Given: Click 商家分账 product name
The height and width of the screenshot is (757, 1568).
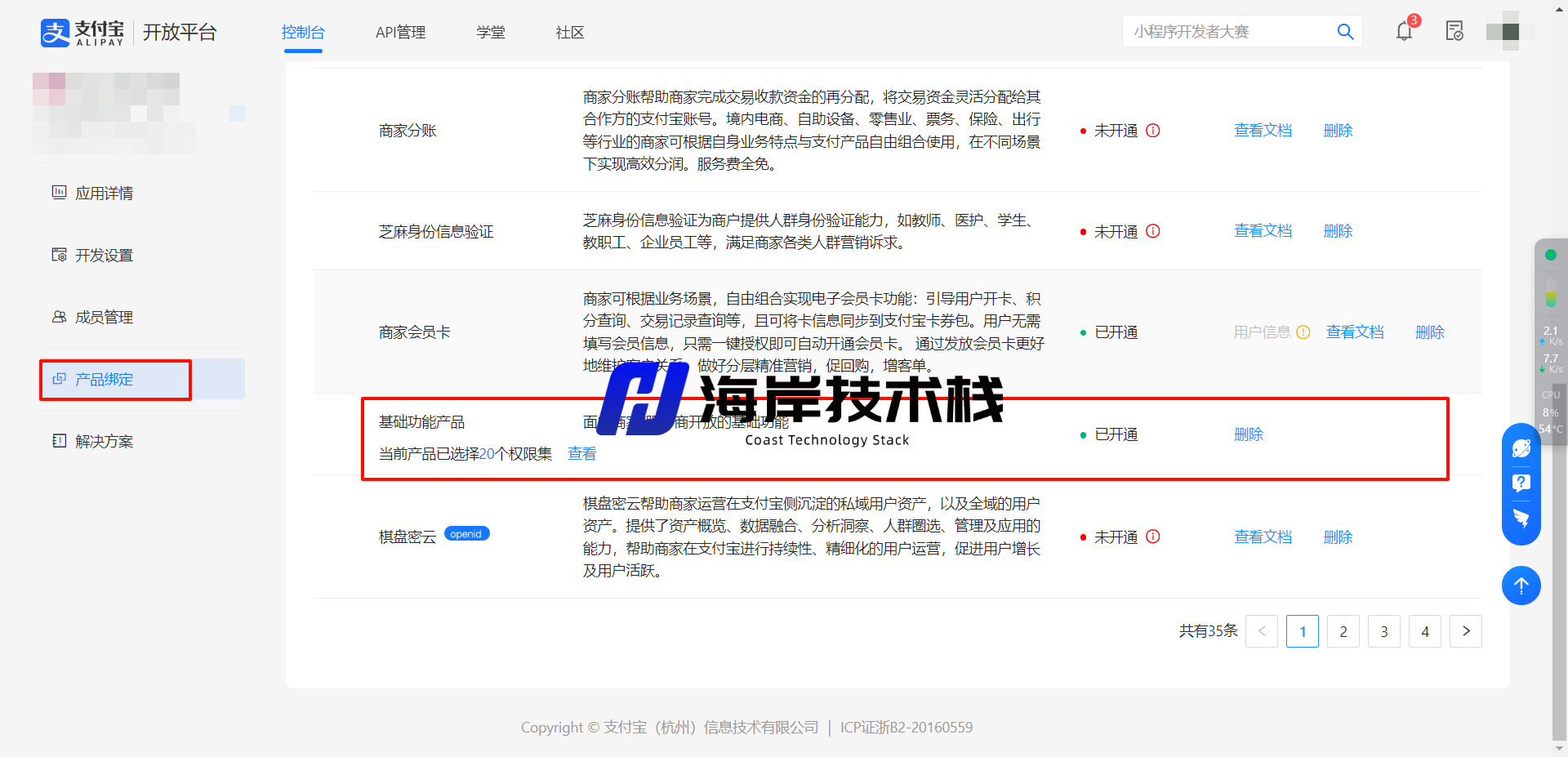Looking at the screenshot, I should (408, 131).
